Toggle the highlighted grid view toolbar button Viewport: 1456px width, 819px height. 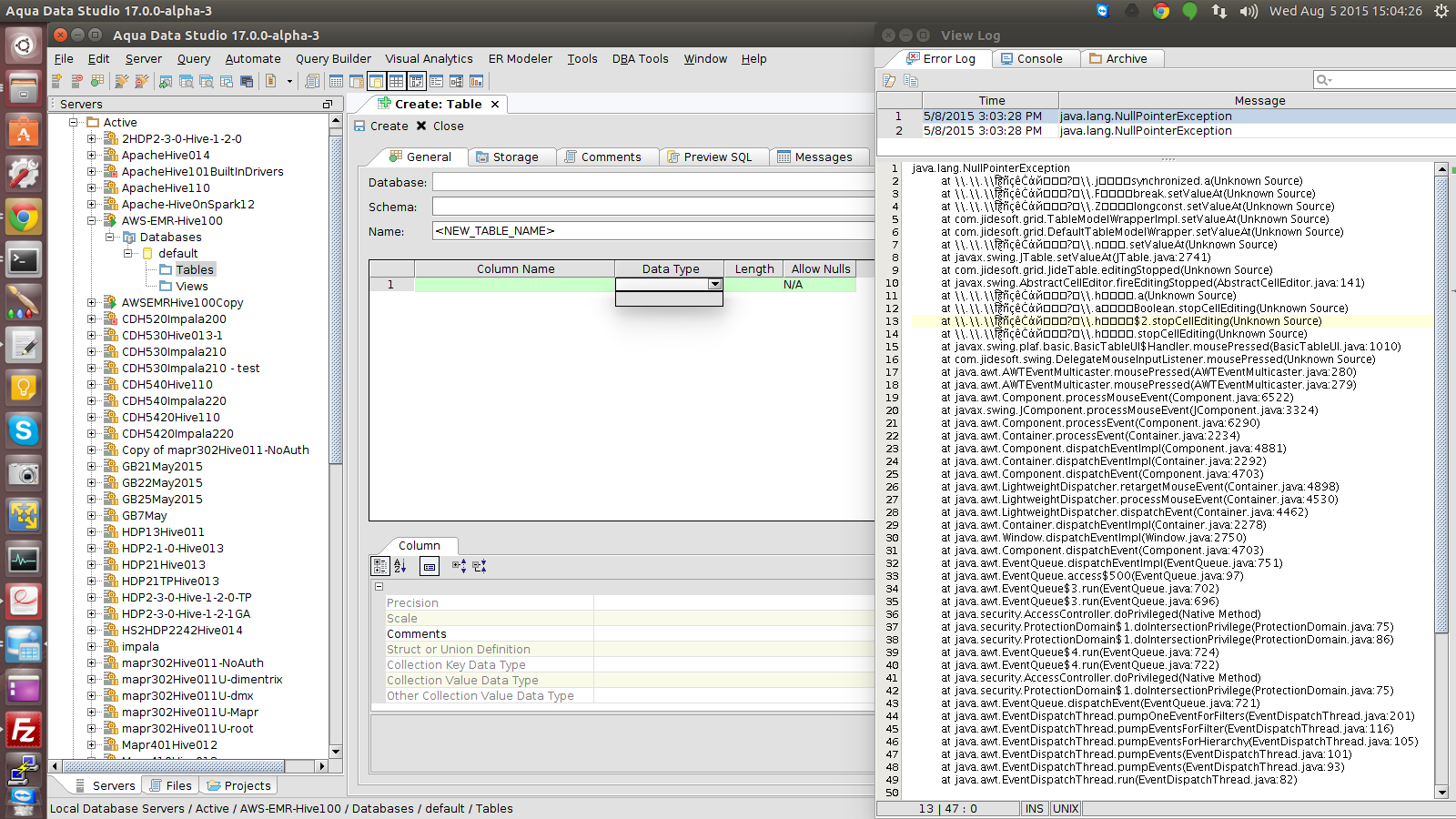pyautogui.click(x=396, y=81)
